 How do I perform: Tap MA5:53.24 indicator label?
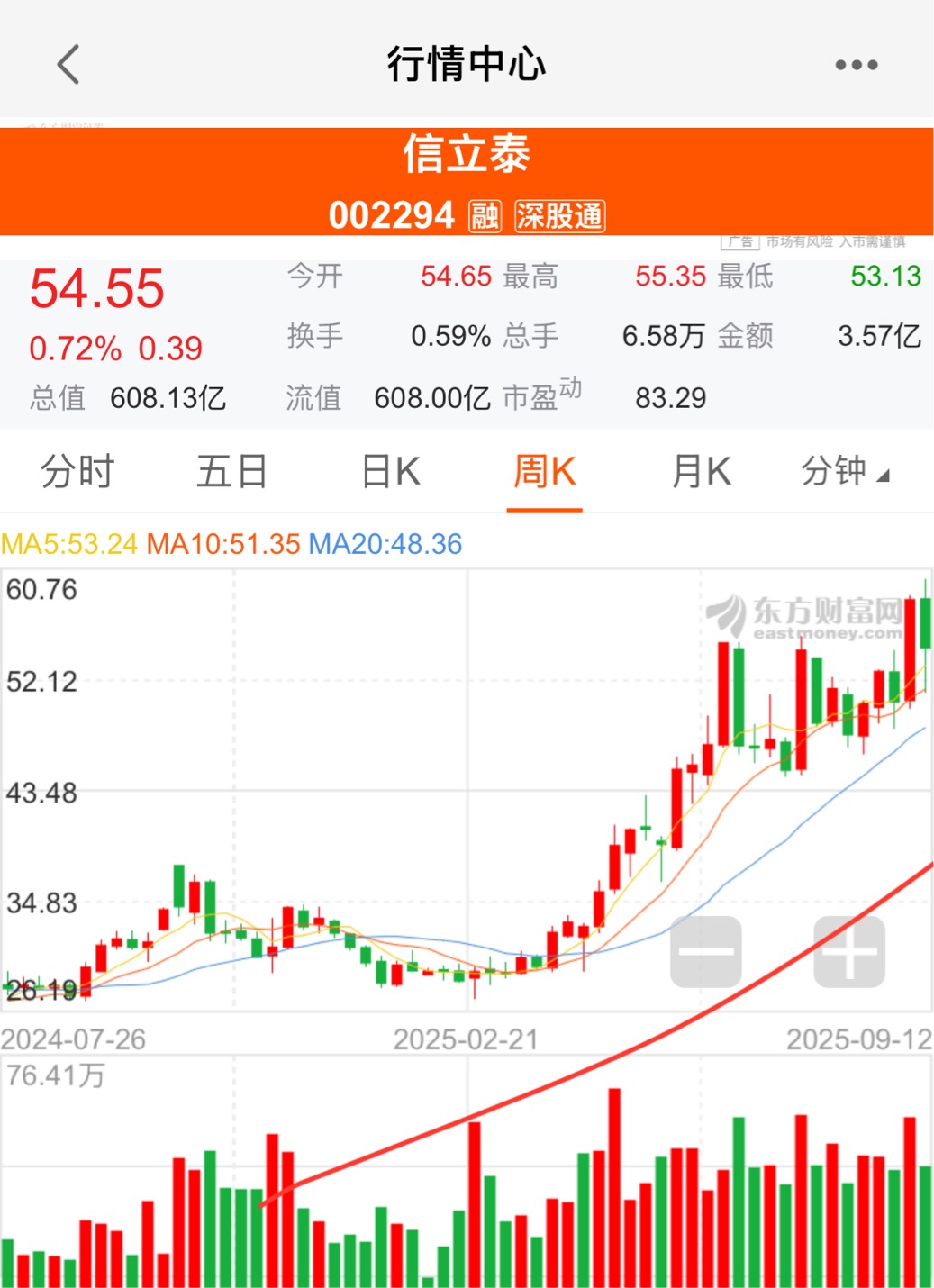point(69,544)
